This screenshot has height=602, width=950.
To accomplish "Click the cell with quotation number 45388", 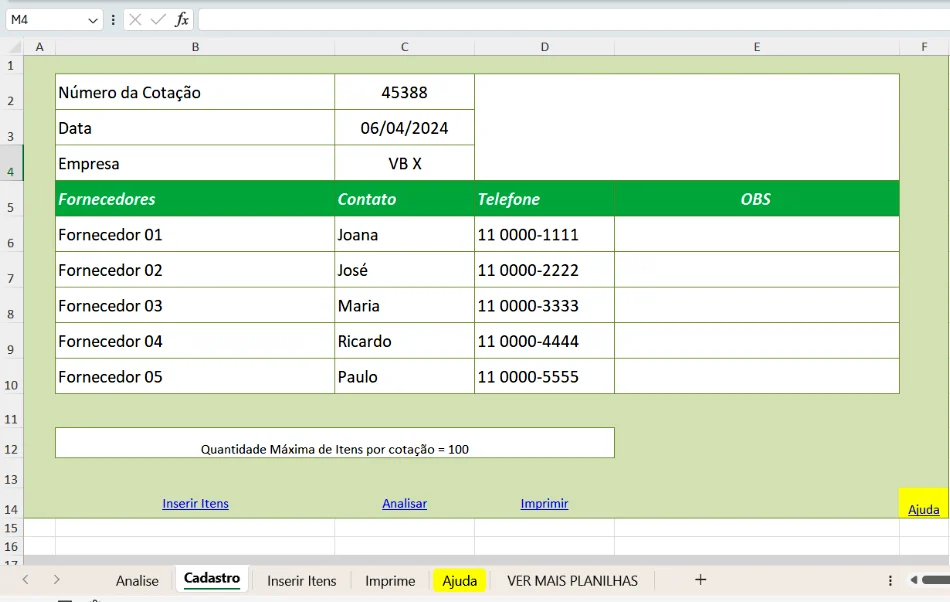I will 405,92.
